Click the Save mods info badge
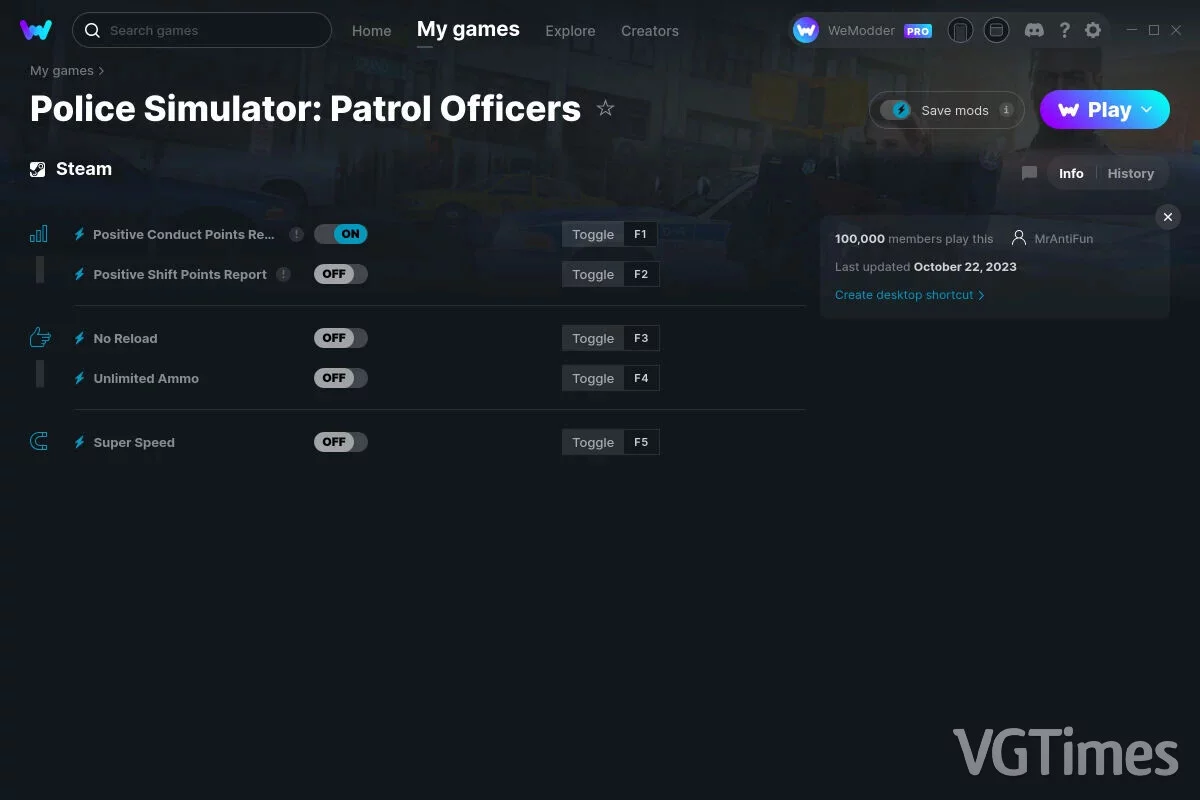 pos(1006,110)
